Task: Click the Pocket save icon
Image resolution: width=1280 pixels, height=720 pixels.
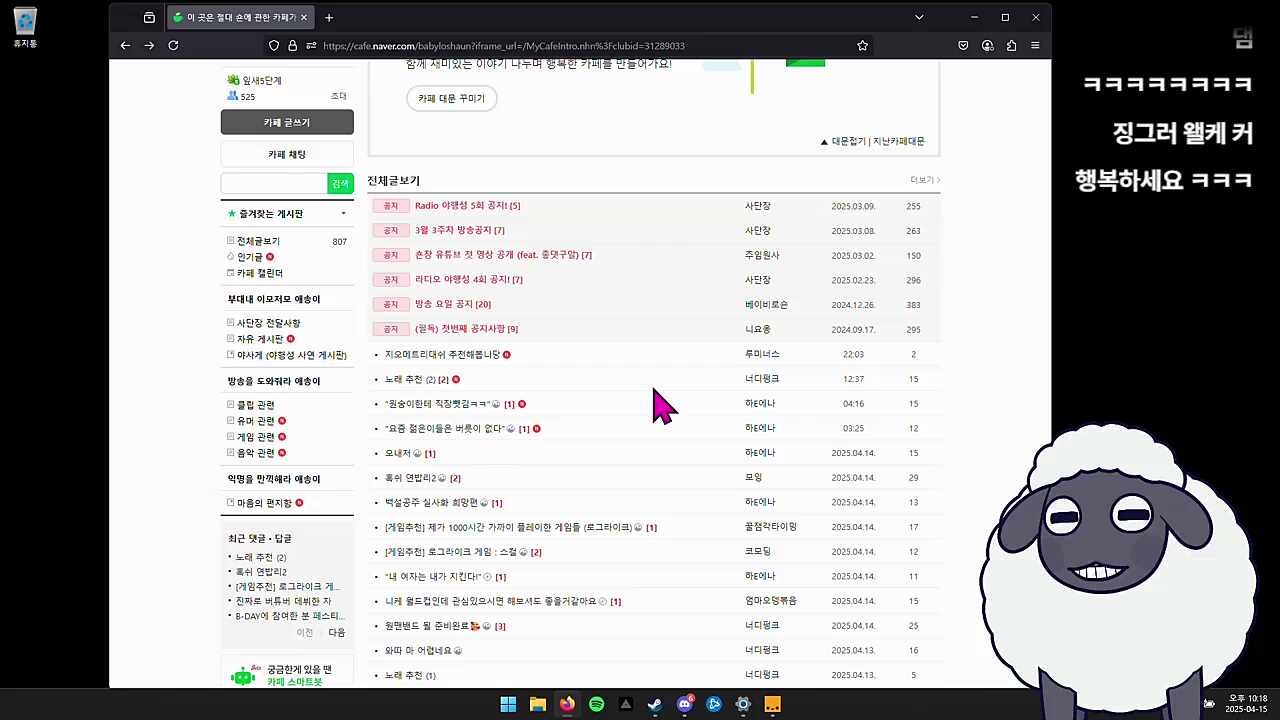Action: (x=963, y=45)
